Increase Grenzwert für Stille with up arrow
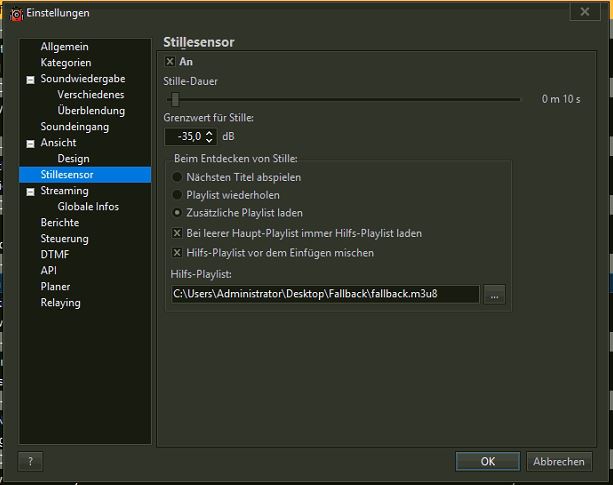 [210, 133]
